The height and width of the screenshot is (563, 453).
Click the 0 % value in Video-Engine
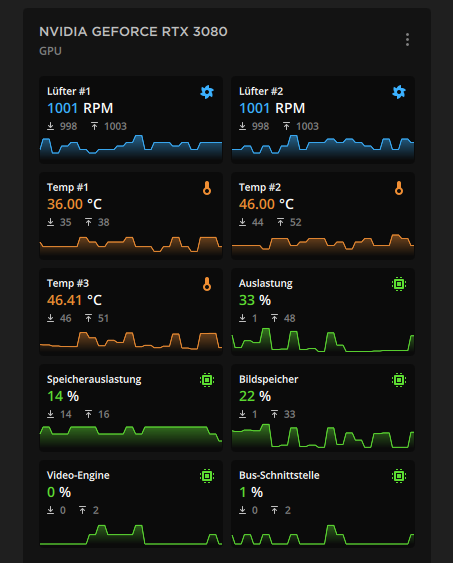pyautogui.click(x=59, y=492)
